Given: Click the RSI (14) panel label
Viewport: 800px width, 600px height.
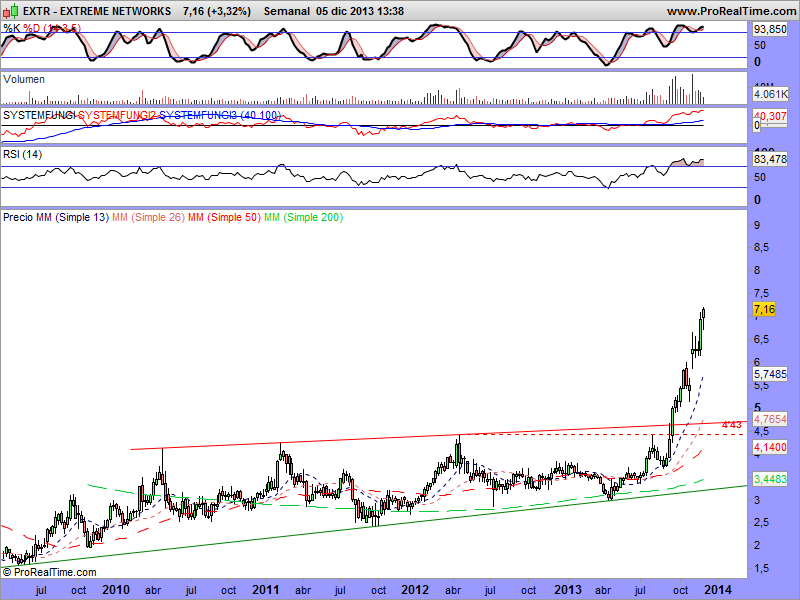Looking at the screenshot, I should 22,154.
